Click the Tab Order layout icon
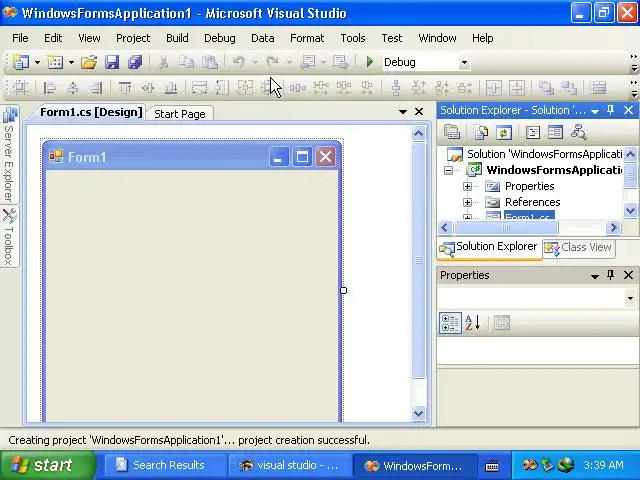The image size is (640, 480). click(598, 87)
